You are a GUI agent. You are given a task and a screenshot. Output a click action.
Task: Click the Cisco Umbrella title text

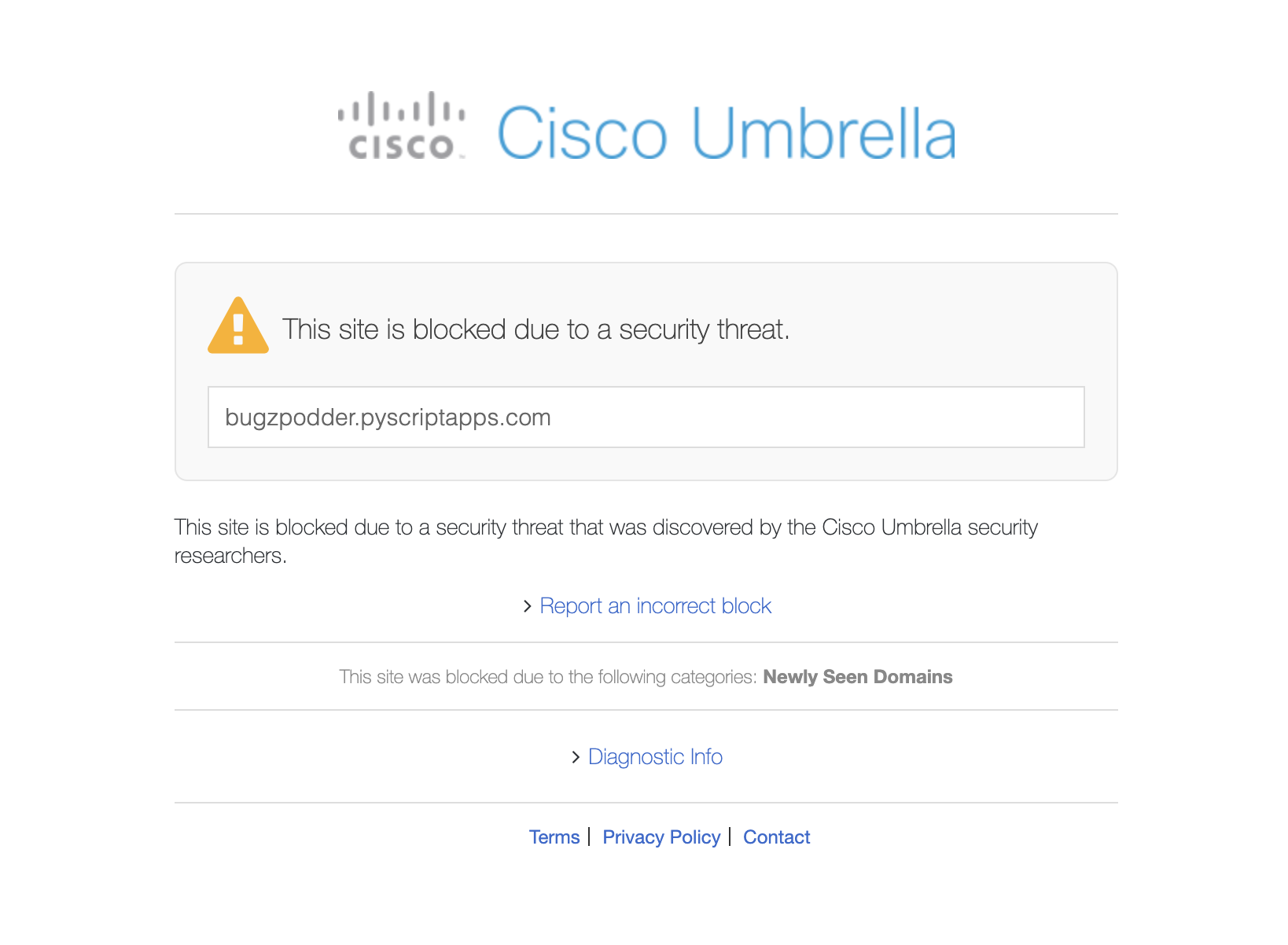pyautogui.click(x=727, y=134)
